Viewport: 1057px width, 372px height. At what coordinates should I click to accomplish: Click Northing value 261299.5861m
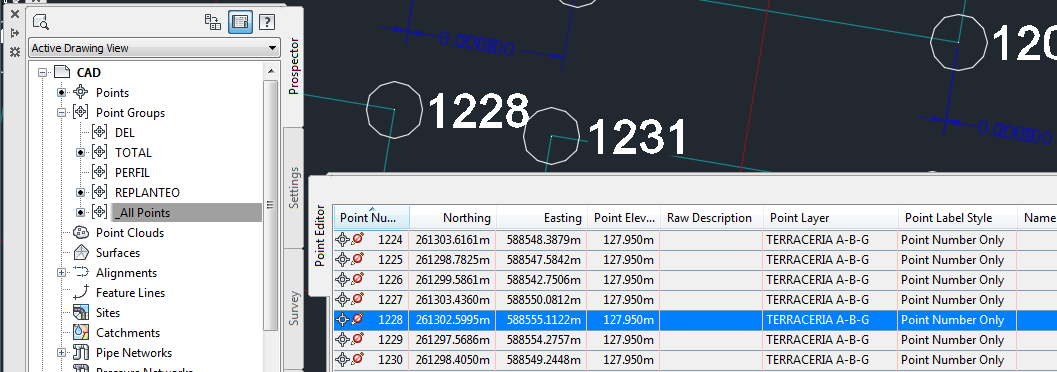coord(453,280)
